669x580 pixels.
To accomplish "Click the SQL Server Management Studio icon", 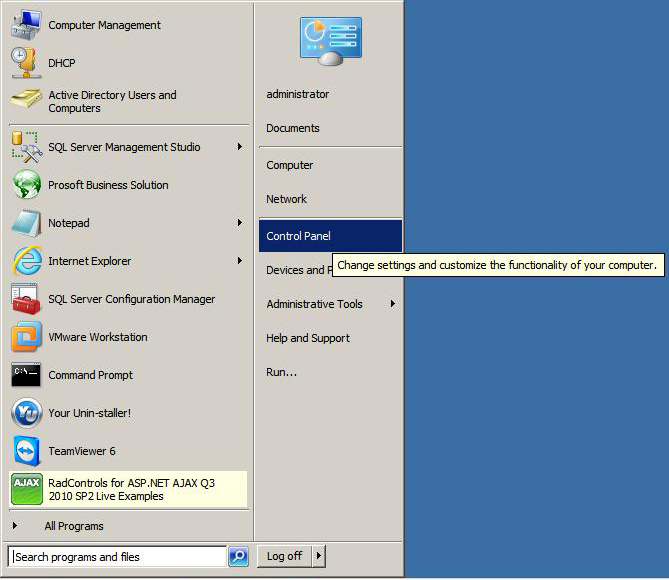I will (x=26, y=147).
